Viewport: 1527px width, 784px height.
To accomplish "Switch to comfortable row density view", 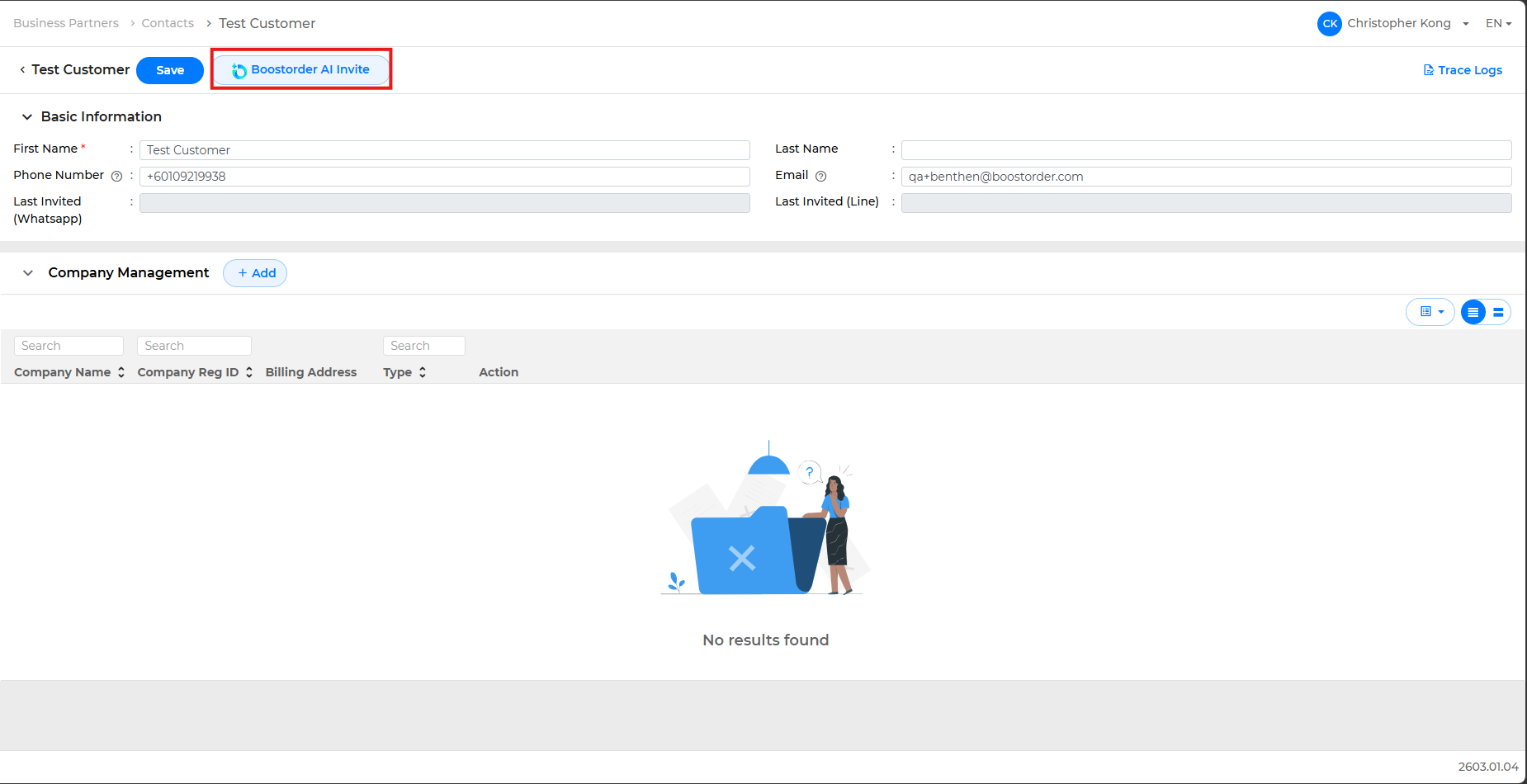I will click(x=1498, y=312).
